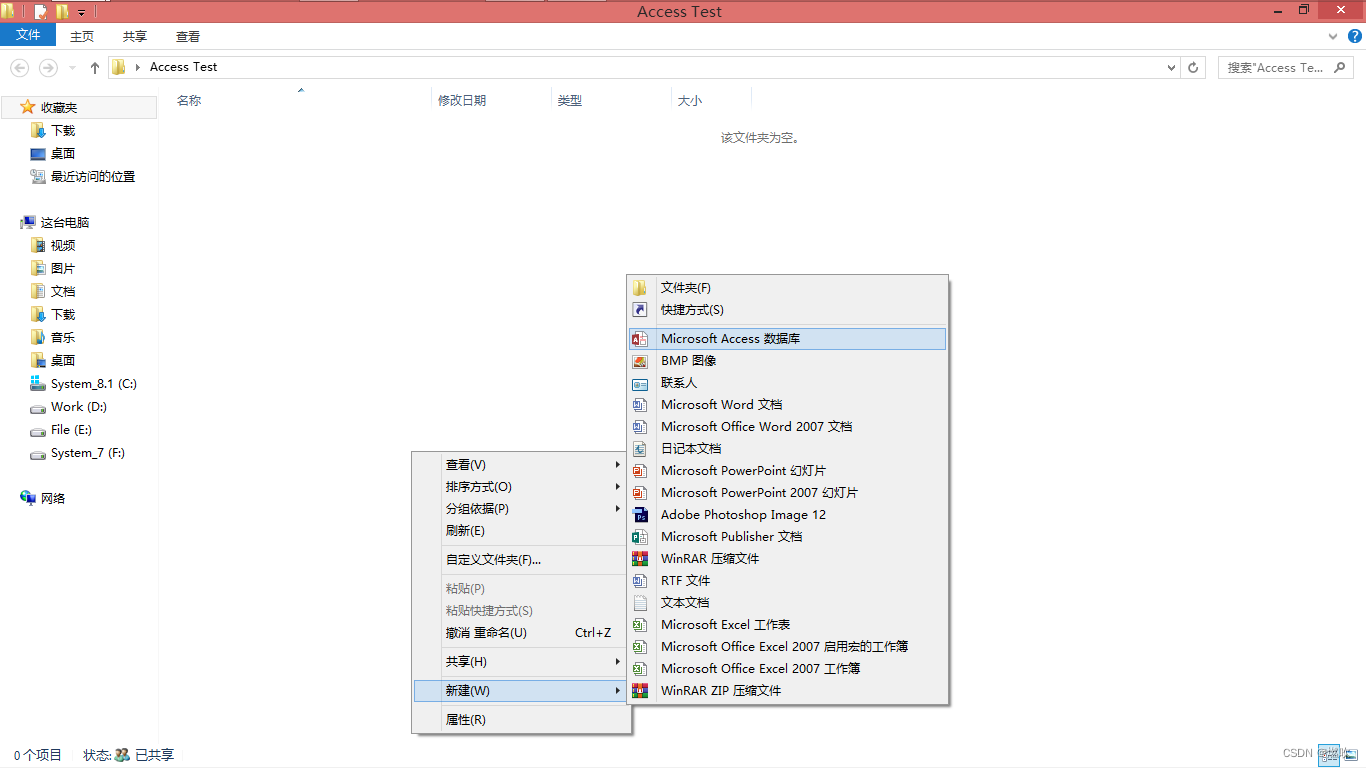This screenshot has height=768, width=1366.
Task: Create an Adobe Photoshop Image 12 file
Action: click(x=787, y=515)
